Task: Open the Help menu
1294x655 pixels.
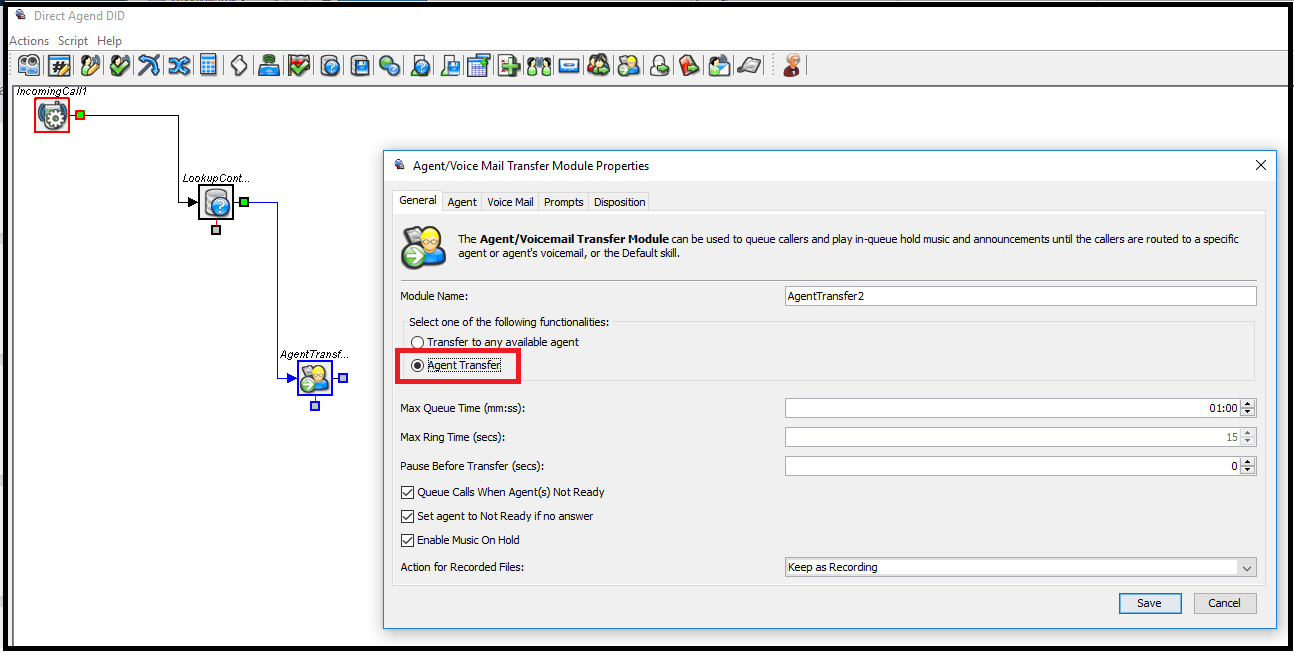Action: click(x=110, y=41)
